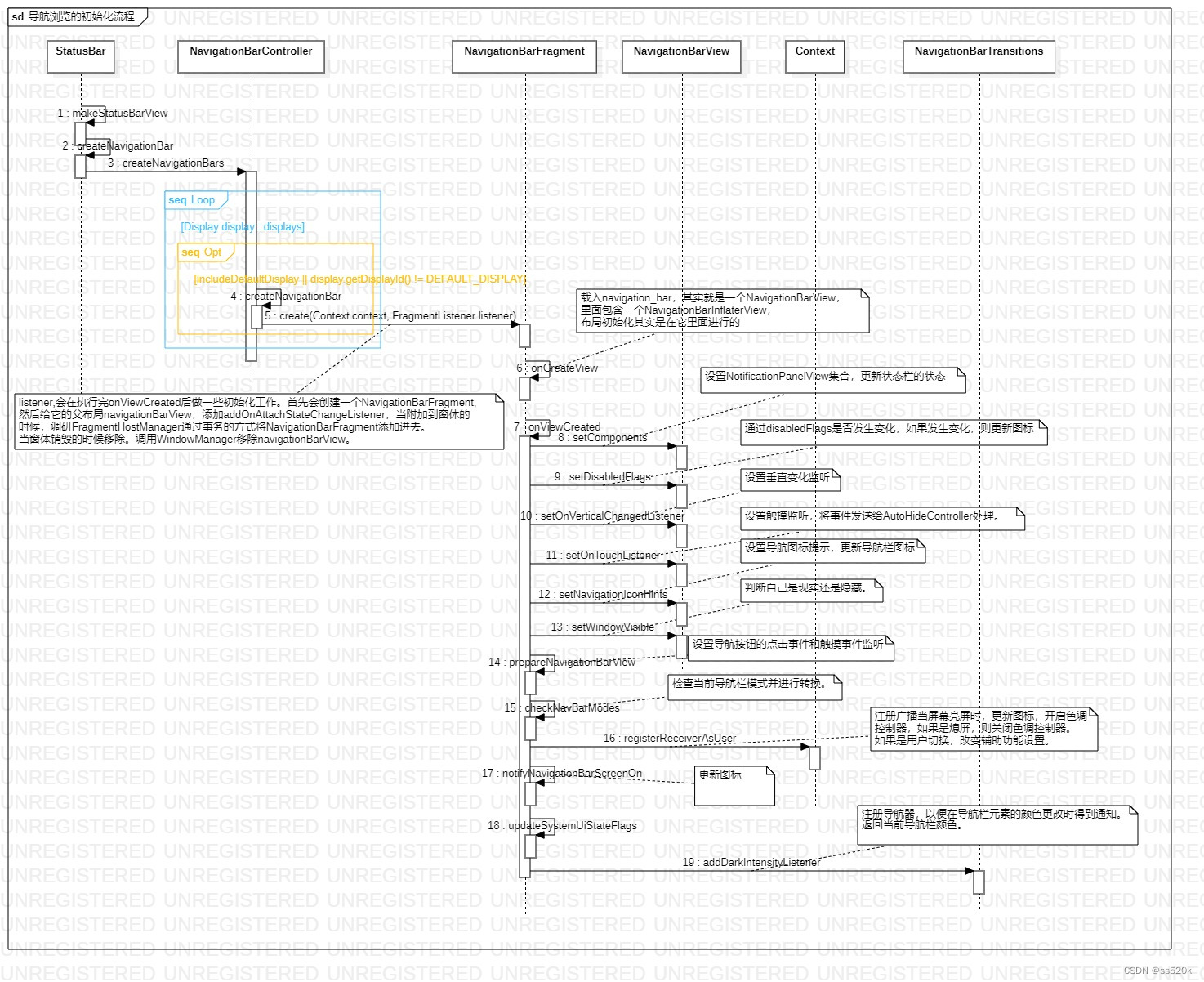Click message 18 updateSystemUiStateFlags
This screenshot has height=982, width=1204.
point(562,826)
